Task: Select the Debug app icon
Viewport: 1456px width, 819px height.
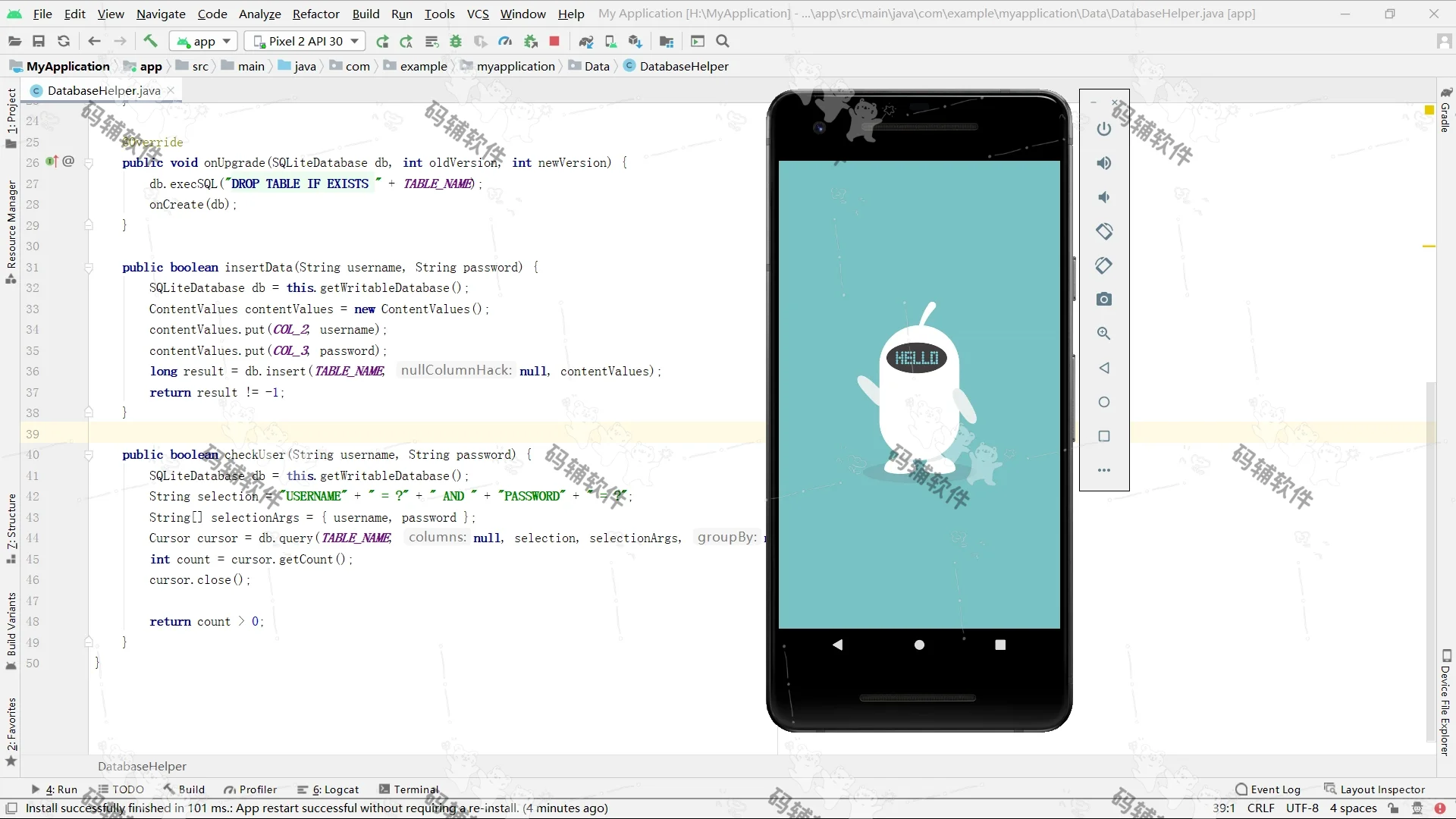Action: pos(455,41)
